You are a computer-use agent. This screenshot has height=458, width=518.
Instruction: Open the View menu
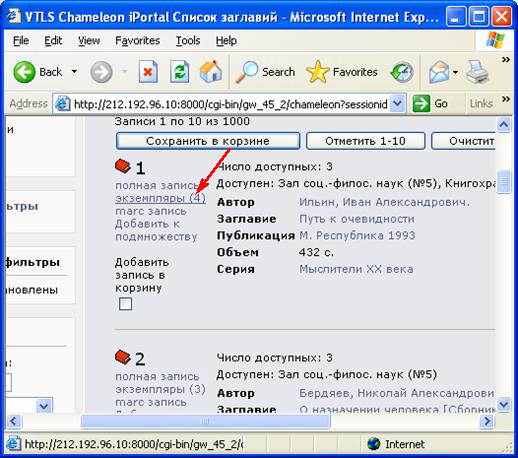click(89, 41)
